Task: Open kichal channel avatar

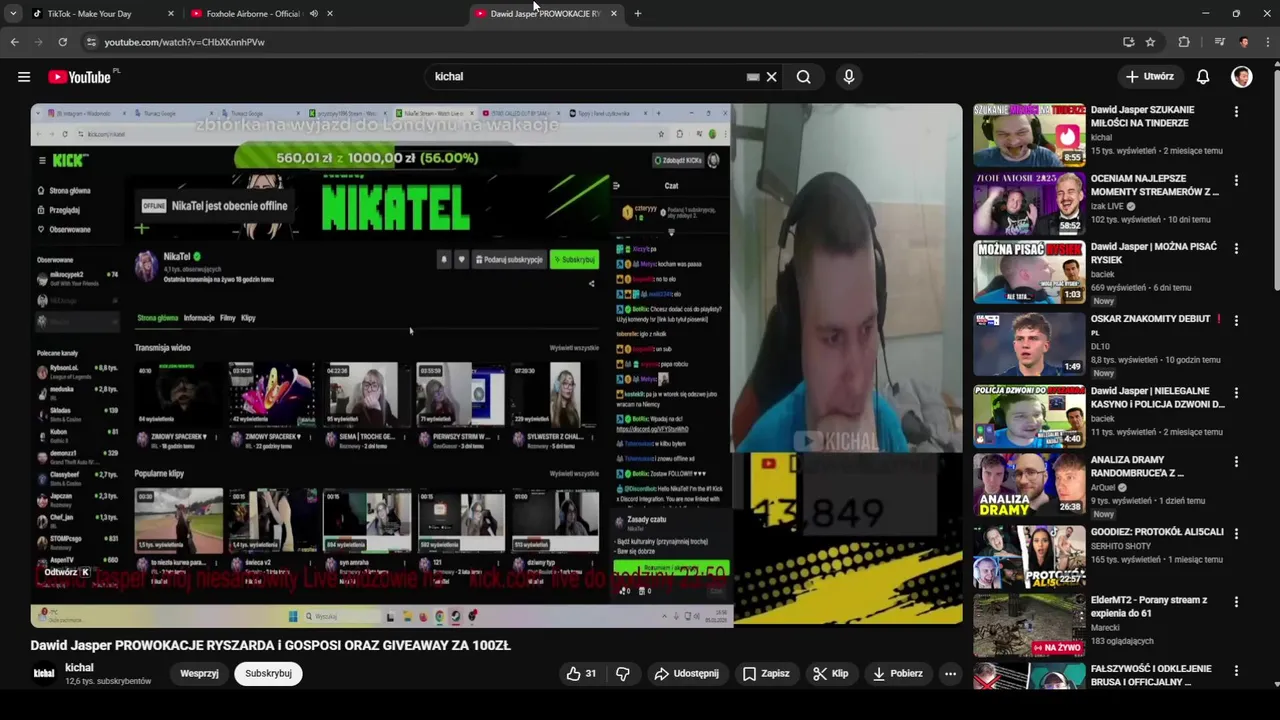Action: 44,674
